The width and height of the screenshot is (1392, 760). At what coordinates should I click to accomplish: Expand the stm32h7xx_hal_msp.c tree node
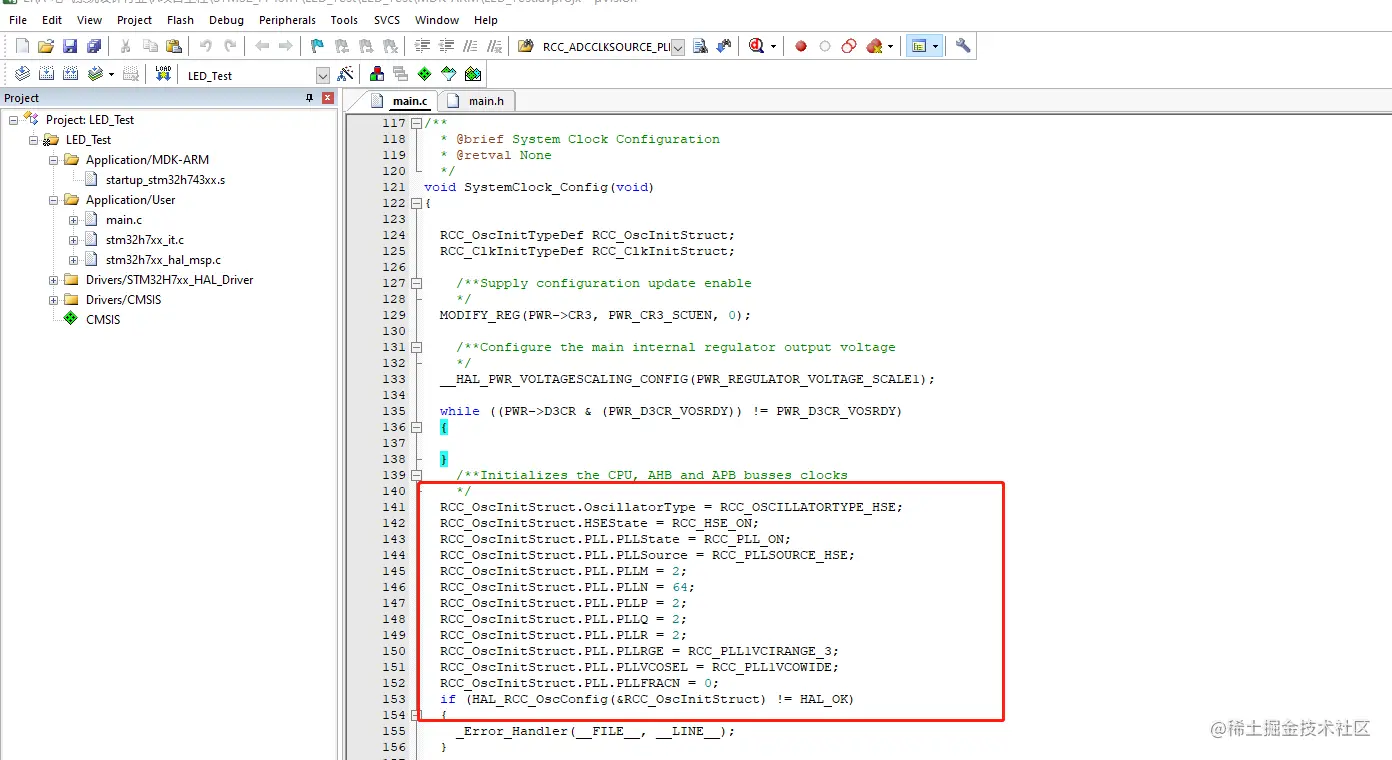73,260
